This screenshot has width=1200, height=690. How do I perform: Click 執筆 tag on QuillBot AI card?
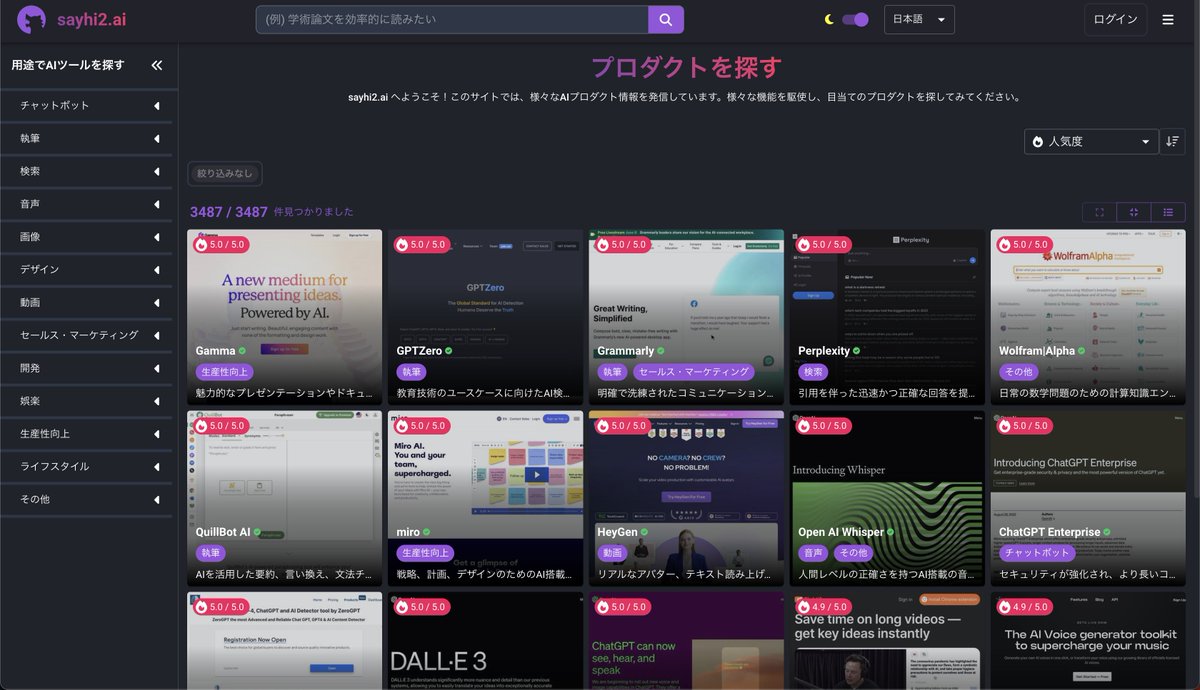pyautogui.click(x=210, y=553)
